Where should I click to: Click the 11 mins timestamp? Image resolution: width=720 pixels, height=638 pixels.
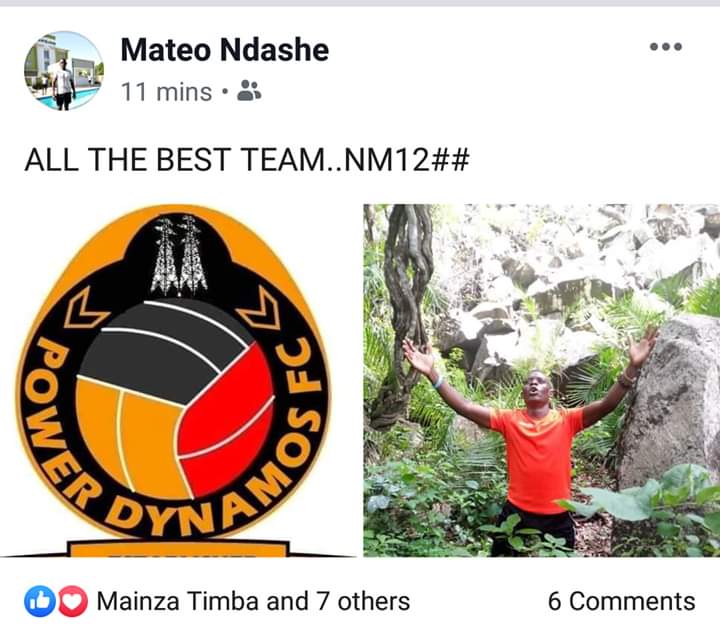coord(166,92)
